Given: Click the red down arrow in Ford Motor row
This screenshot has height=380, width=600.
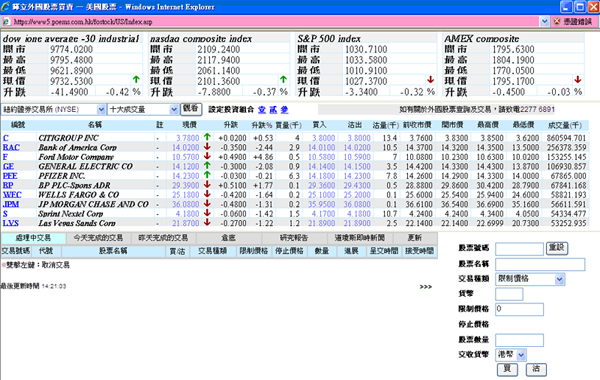Looking at the screenshot, I should (x=207, y=156).
